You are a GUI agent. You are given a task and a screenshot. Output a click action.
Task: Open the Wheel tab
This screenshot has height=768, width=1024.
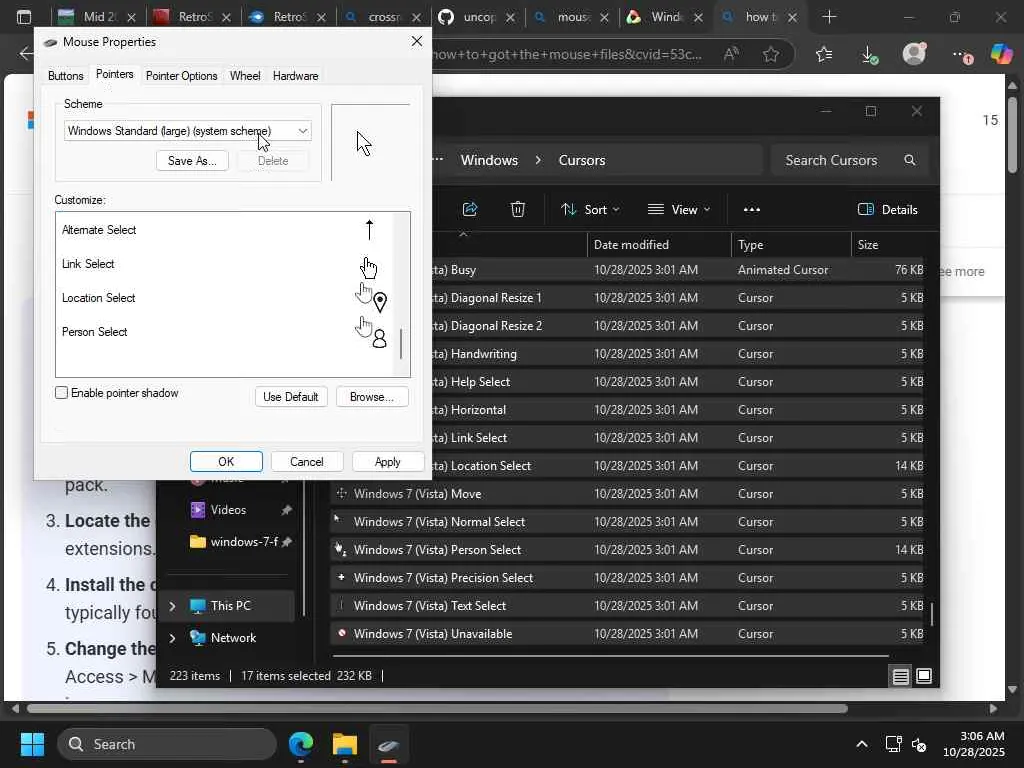click(245, 76)
